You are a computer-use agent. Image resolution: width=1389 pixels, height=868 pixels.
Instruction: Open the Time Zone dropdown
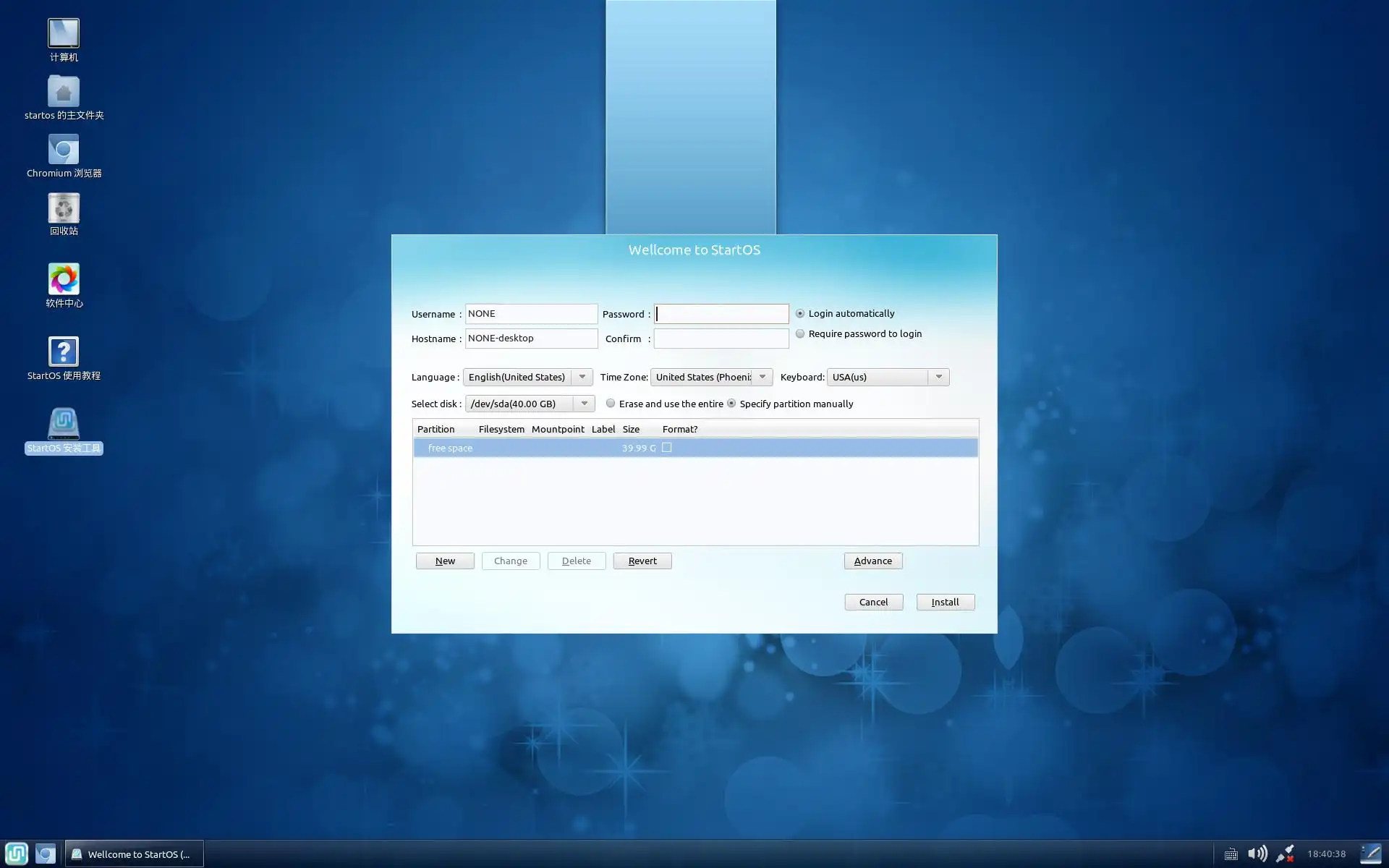[763, 377]
